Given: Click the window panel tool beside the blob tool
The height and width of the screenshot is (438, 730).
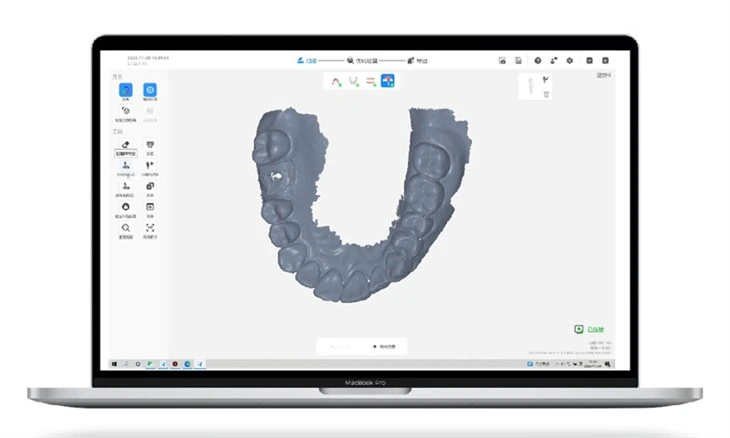Looking at the screenshot, I should tap(150, 207).
